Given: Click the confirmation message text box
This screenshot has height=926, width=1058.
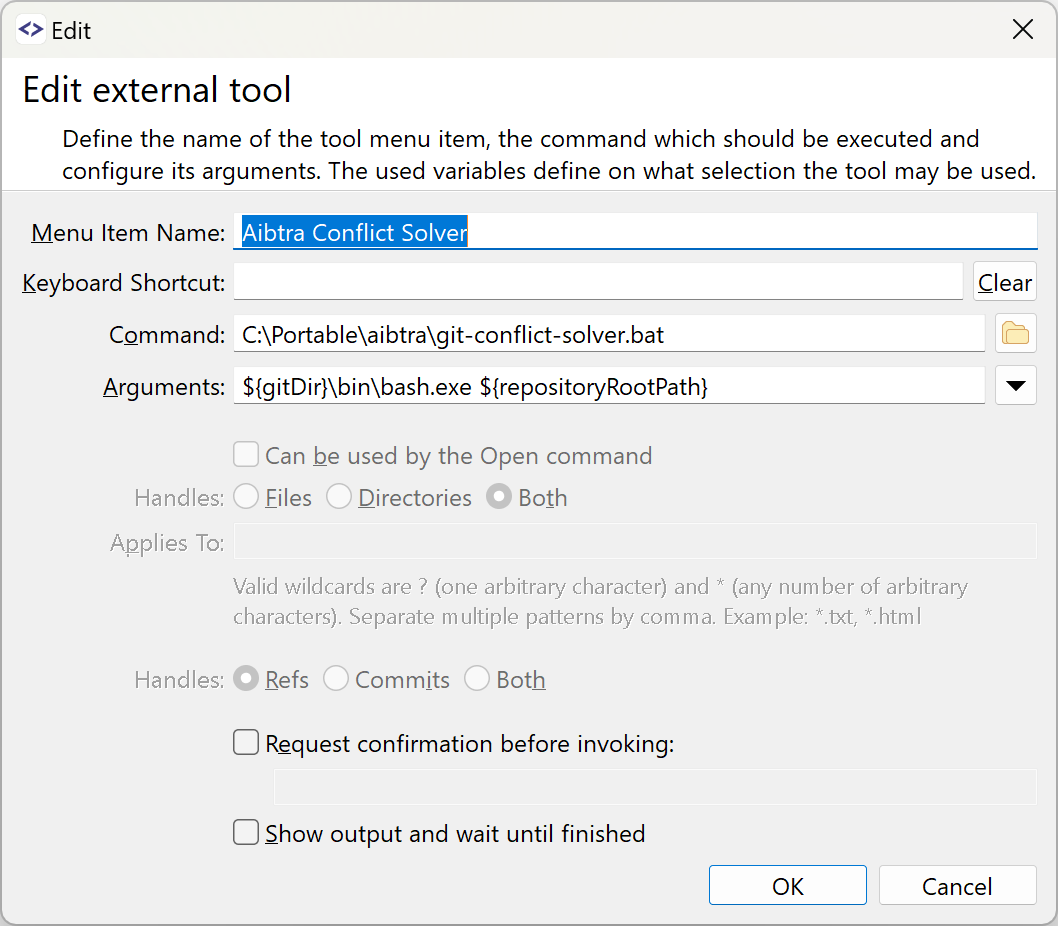Looking at the screenshot, I should coord(655,789).
